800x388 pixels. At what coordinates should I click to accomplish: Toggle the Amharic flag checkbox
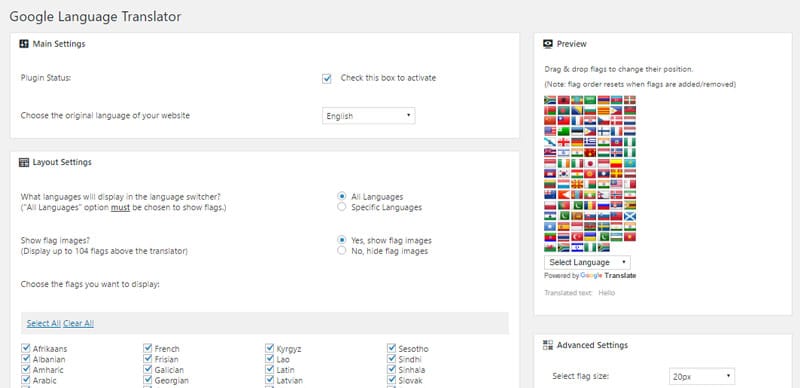pos(26,369)
